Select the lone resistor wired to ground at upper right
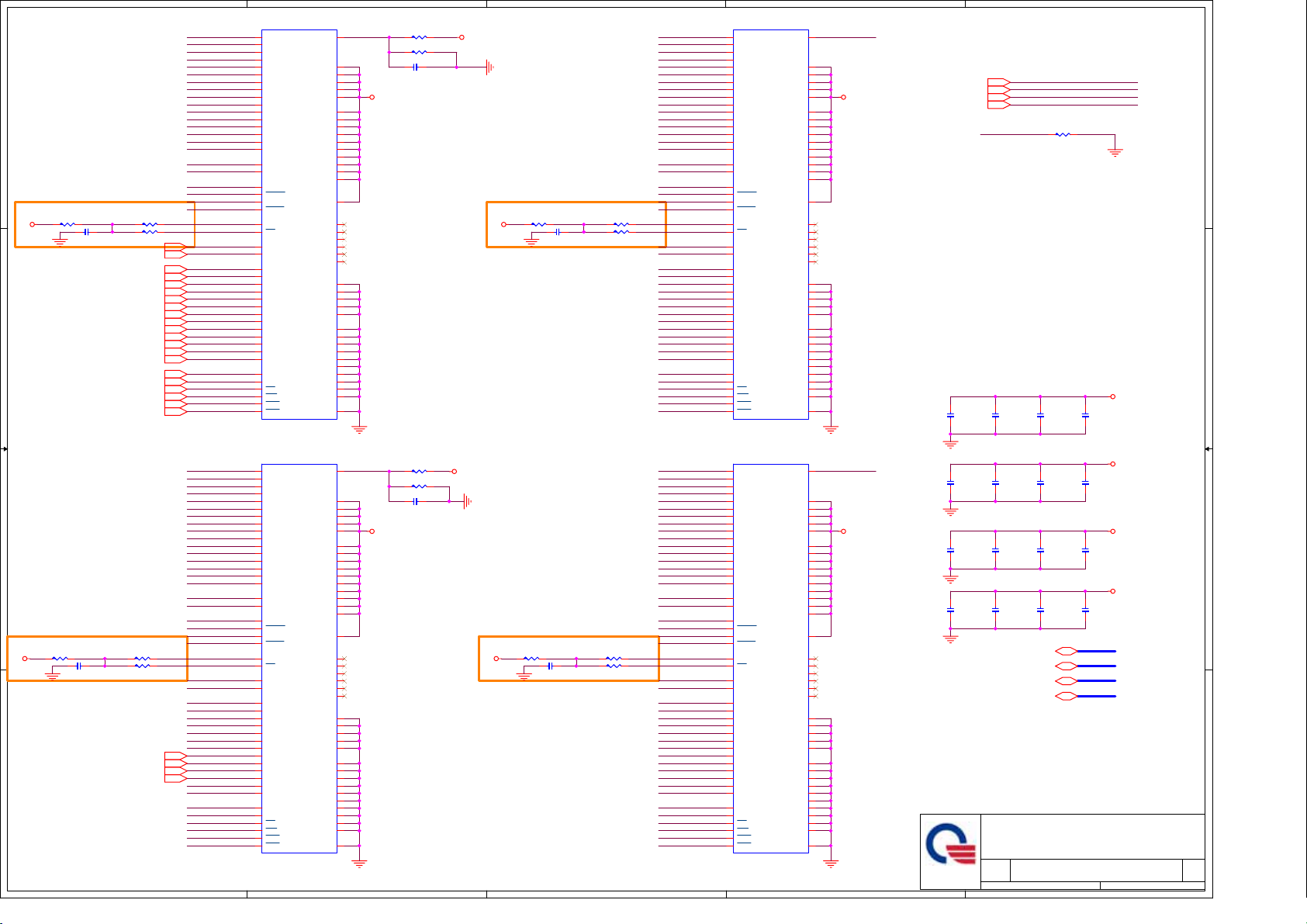This screenshot has width=1307, height=924. click(x=1063, y=134)
